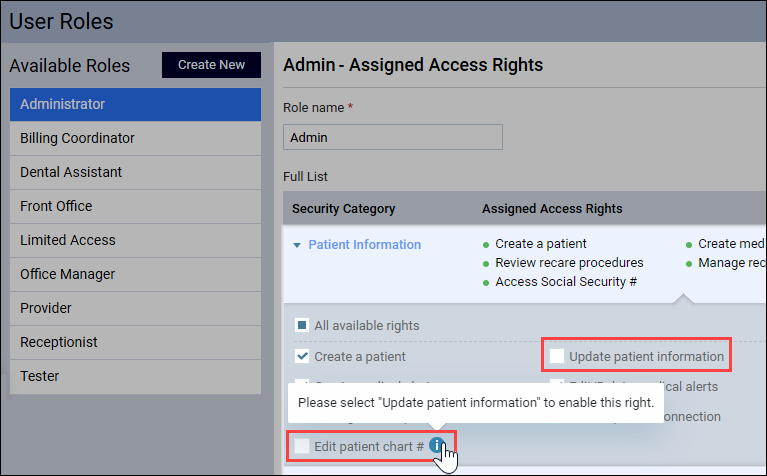Uncheck the Create a patient checkbox
Viewport: 767px width, 476px height.
click(x=302, y=356)
